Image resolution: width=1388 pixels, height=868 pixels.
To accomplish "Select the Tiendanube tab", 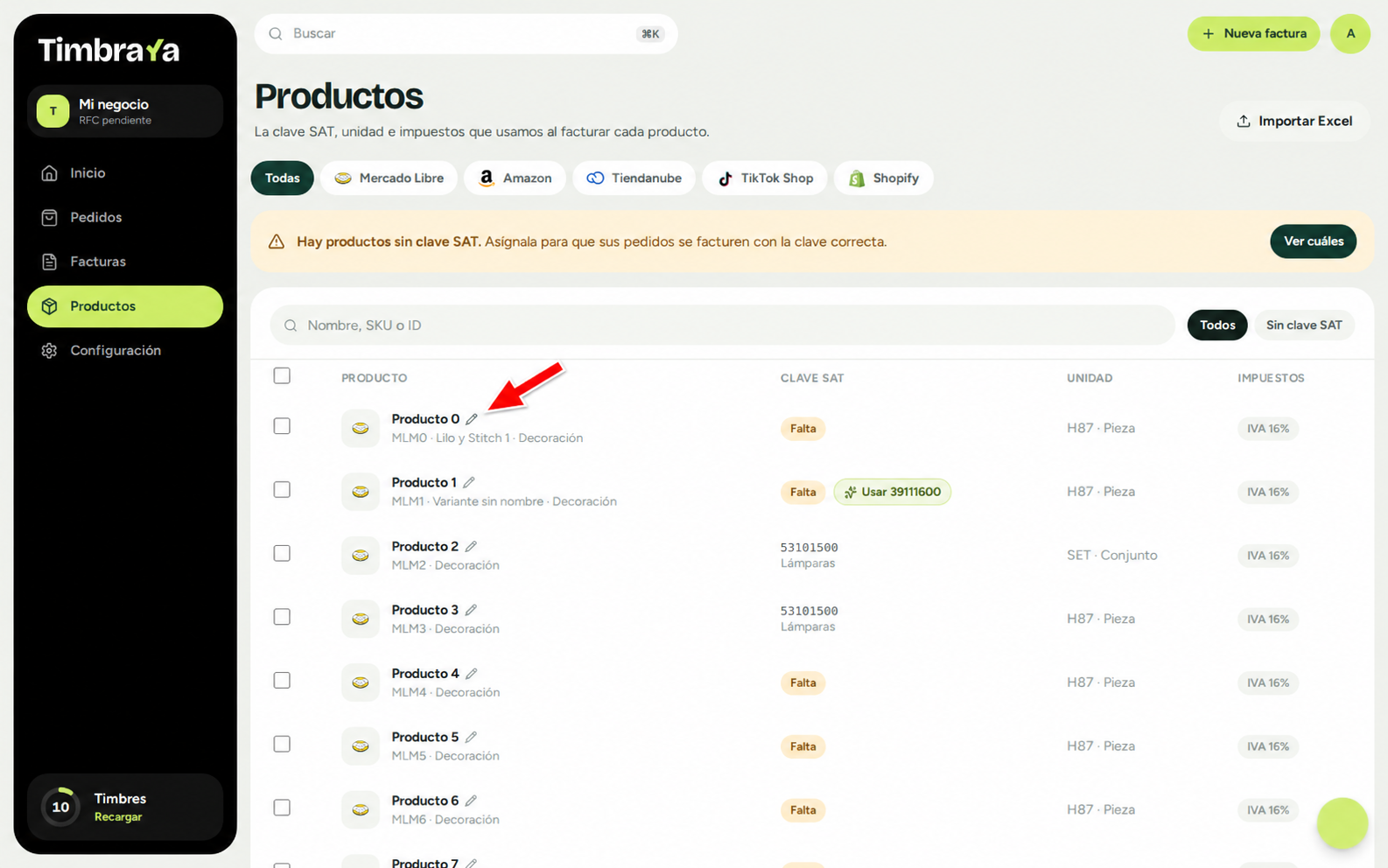I will (x=634, y=178).
